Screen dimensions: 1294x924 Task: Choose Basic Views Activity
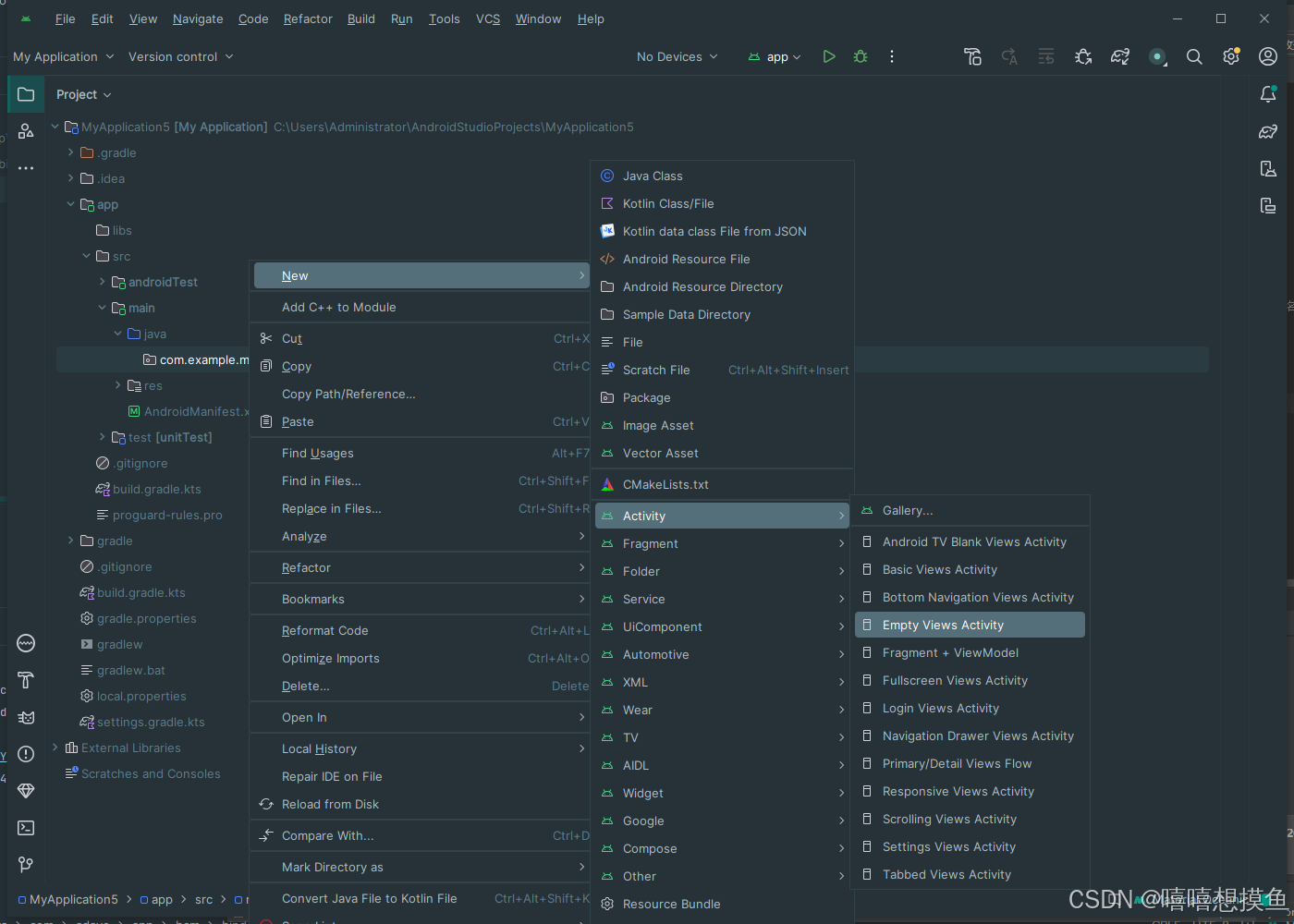pyautogui.click(x=970, y=569)
